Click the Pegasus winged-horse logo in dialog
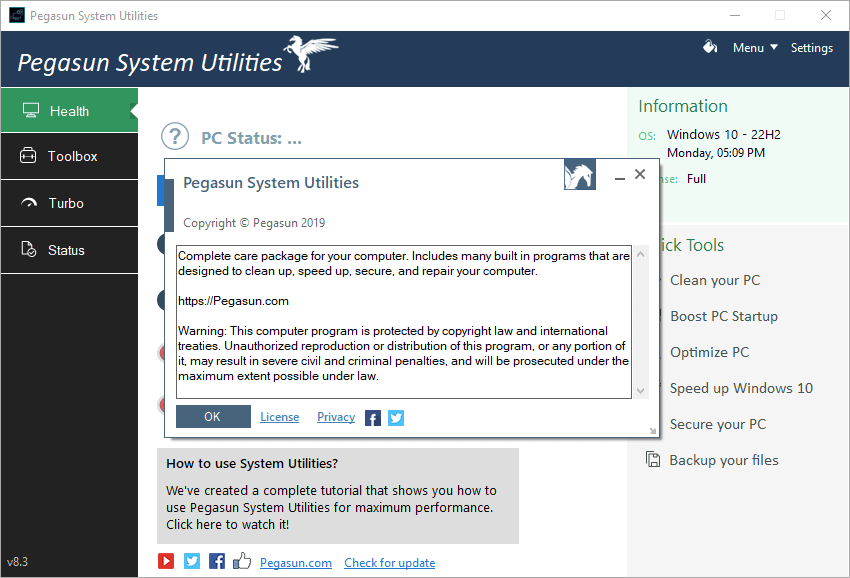The width and height of the screenshot is (850, 578). pyautogui.click(x=580, y=173)
